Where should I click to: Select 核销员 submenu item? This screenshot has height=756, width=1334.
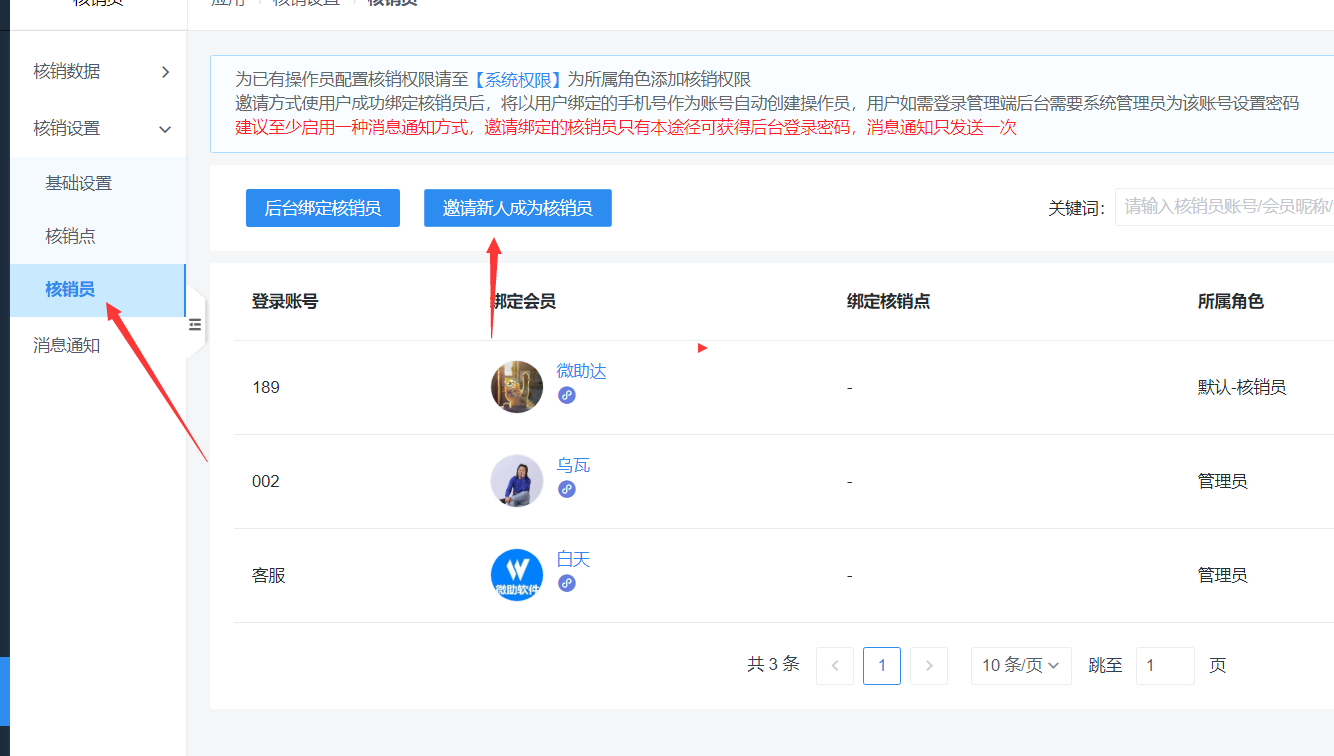(x=98, y=290)
